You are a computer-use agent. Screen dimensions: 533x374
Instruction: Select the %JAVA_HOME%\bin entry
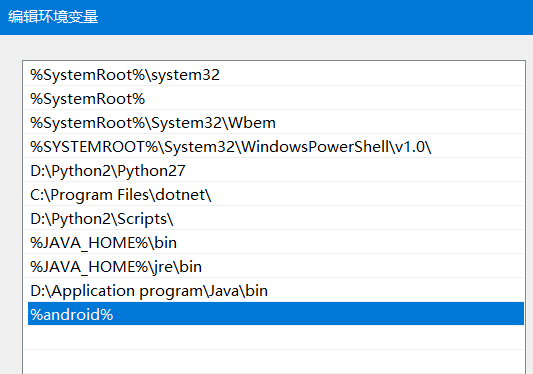pyautogui.click(x=274, y=243)
